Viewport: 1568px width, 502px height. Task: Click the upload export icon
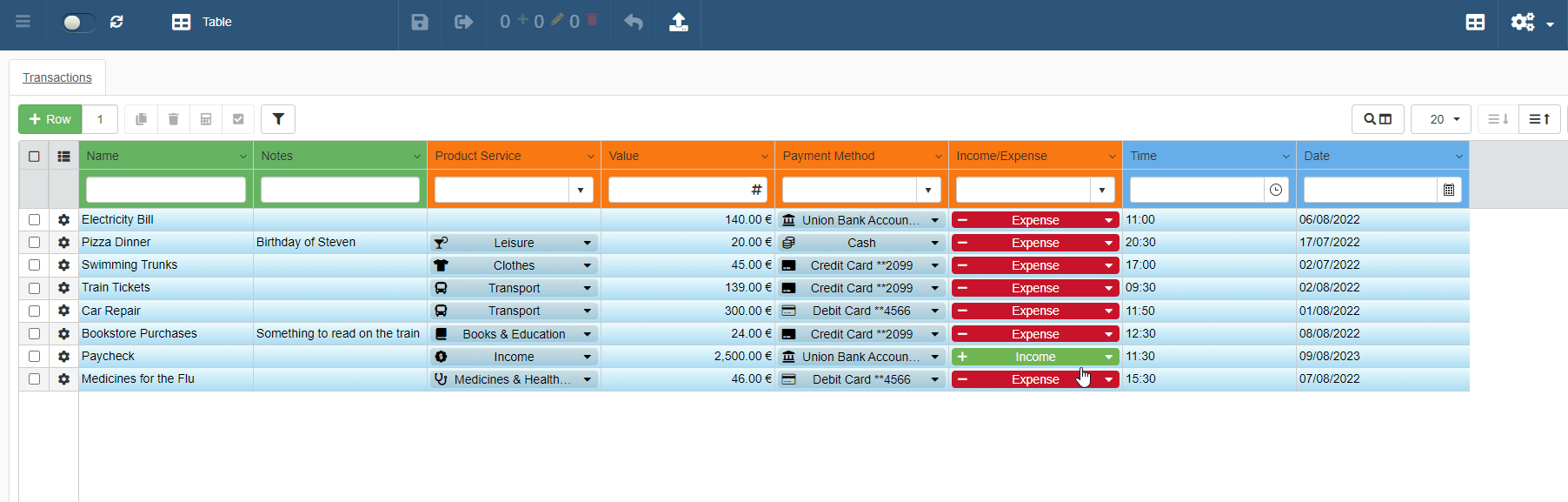tap(679, 23)
